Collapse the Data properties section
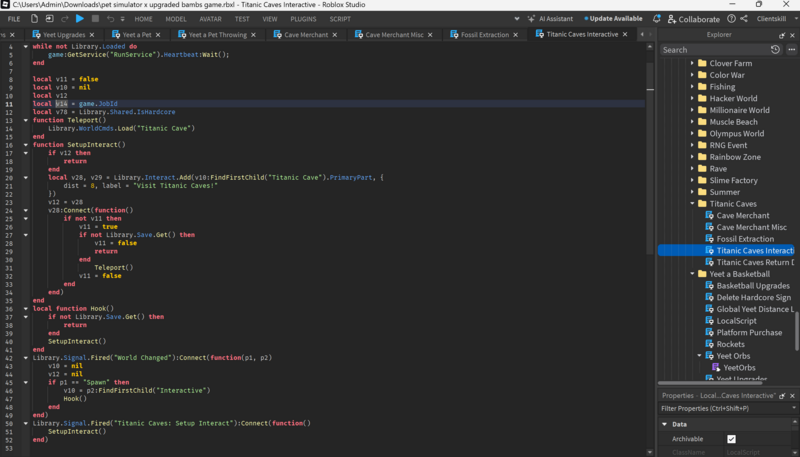 666,424
